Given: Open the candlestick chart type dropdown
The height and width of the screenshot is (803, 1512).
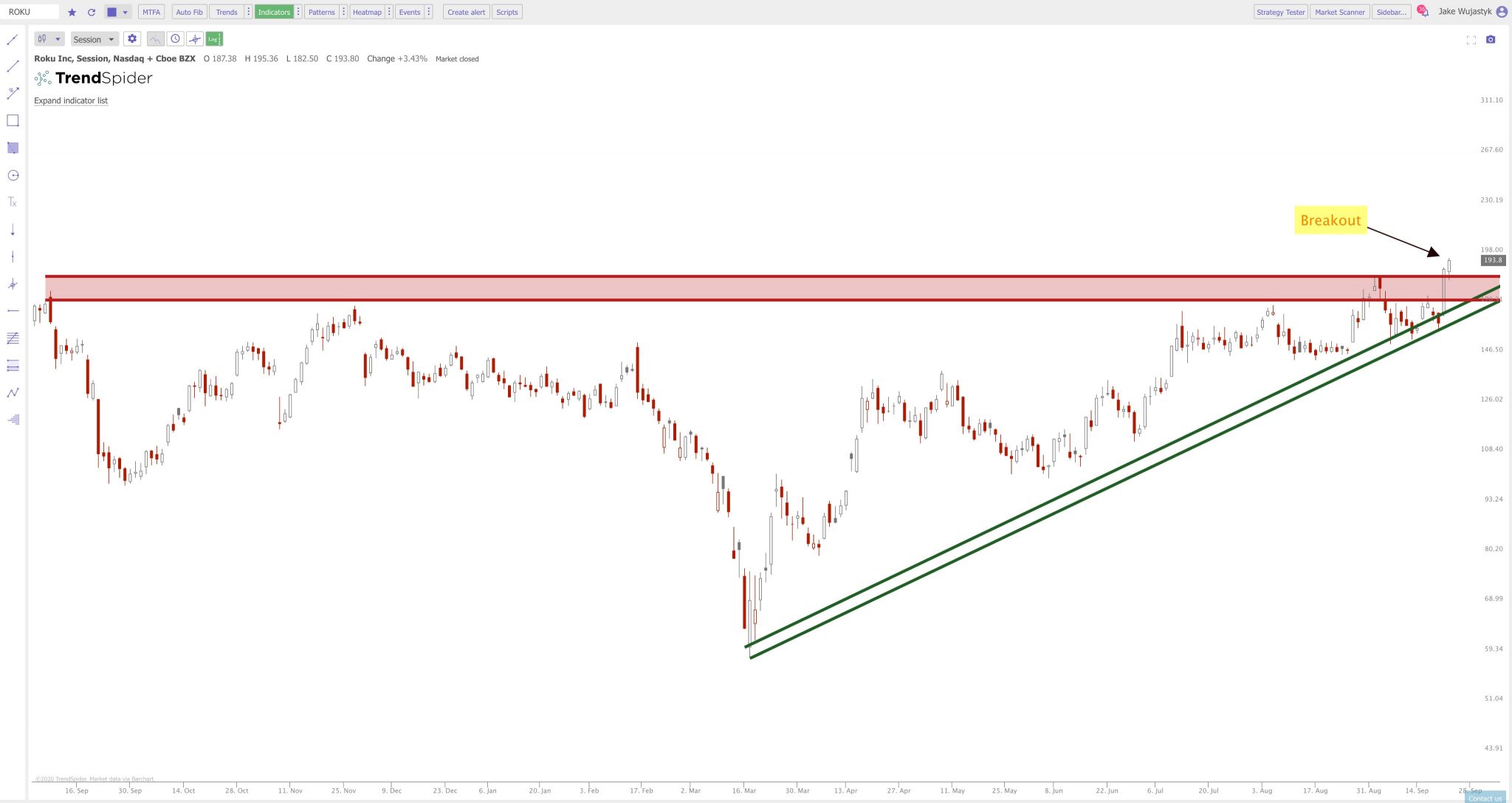Looking at the screenshot, I should click(x=48, y=38).
